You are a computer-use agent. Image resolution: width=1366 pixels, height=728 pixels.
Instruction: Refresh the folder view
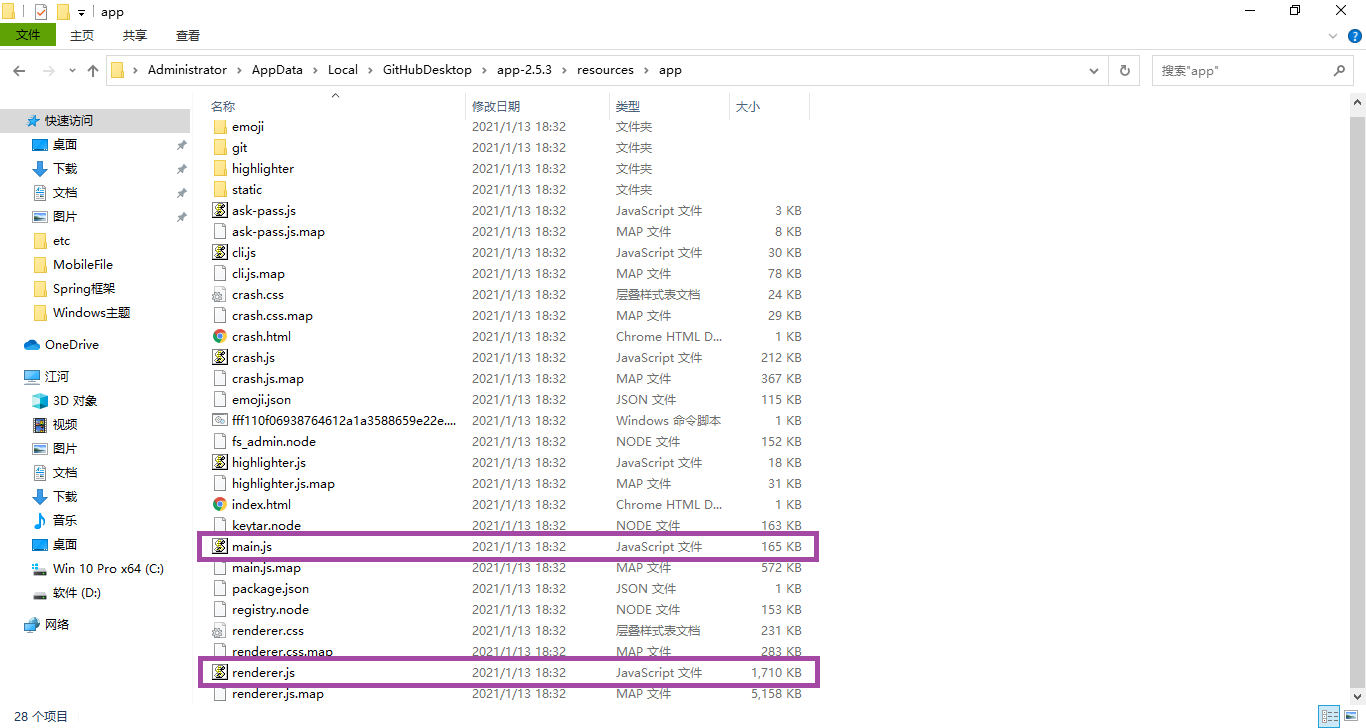tap(1124, 70)
